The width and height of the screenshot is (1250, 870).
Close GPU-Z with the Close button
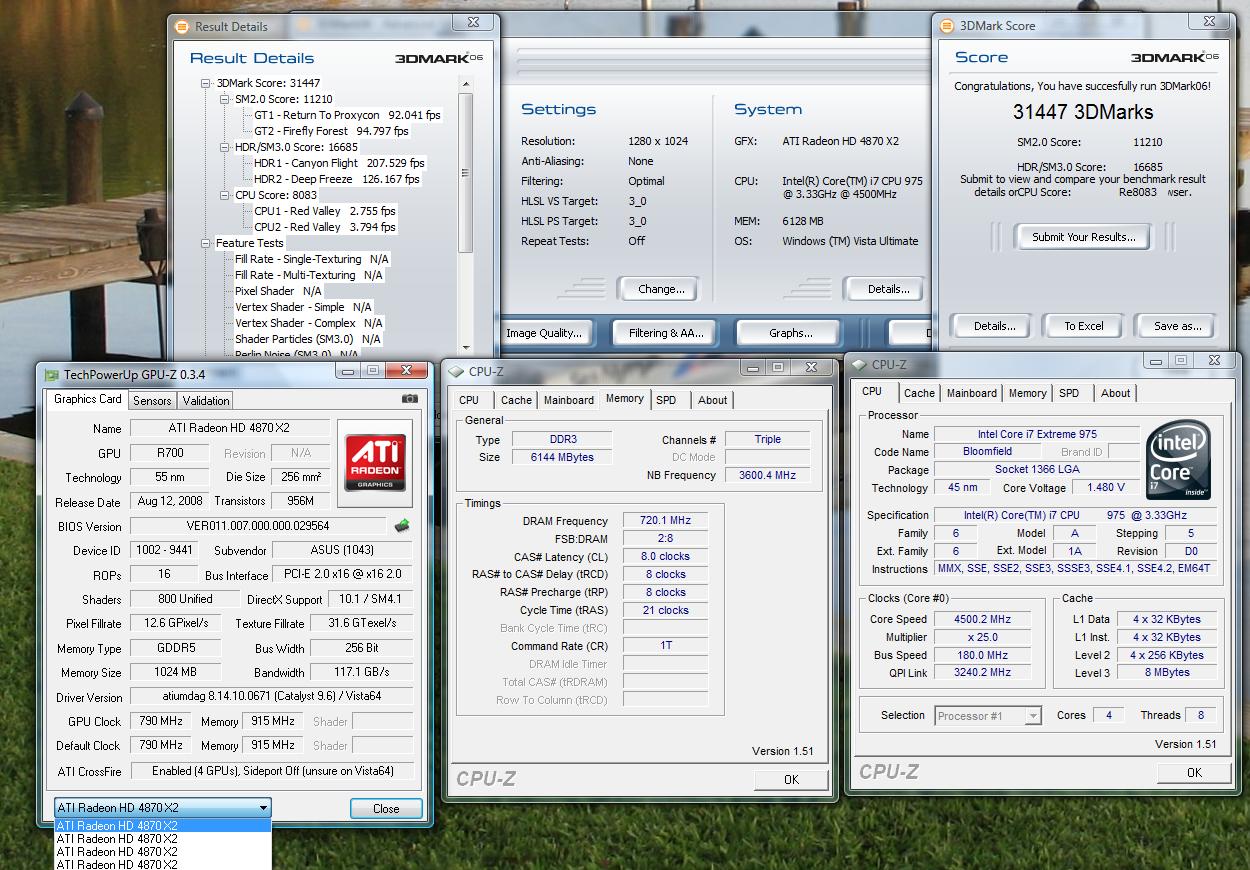coord(386,808)
